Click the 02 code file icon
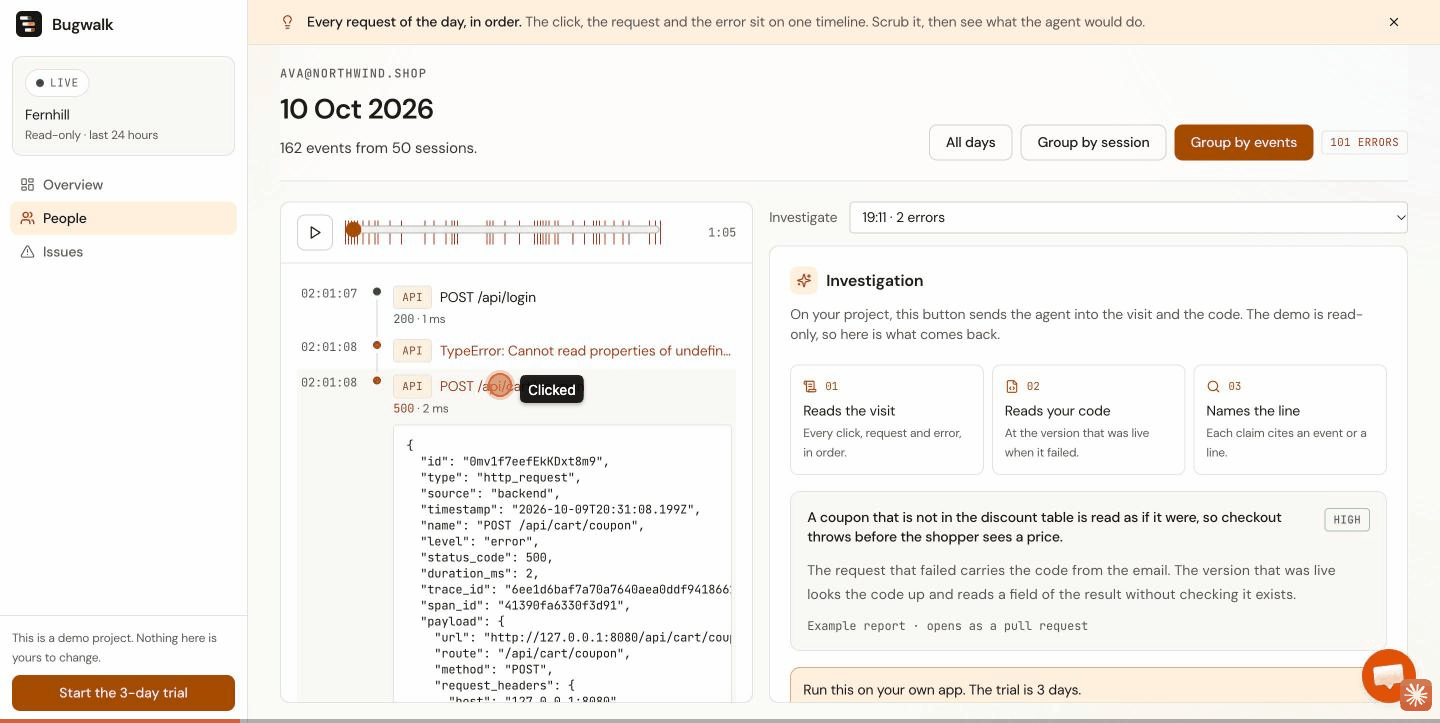This screenshot has width=1440, height=723. tap(1012, 386)
